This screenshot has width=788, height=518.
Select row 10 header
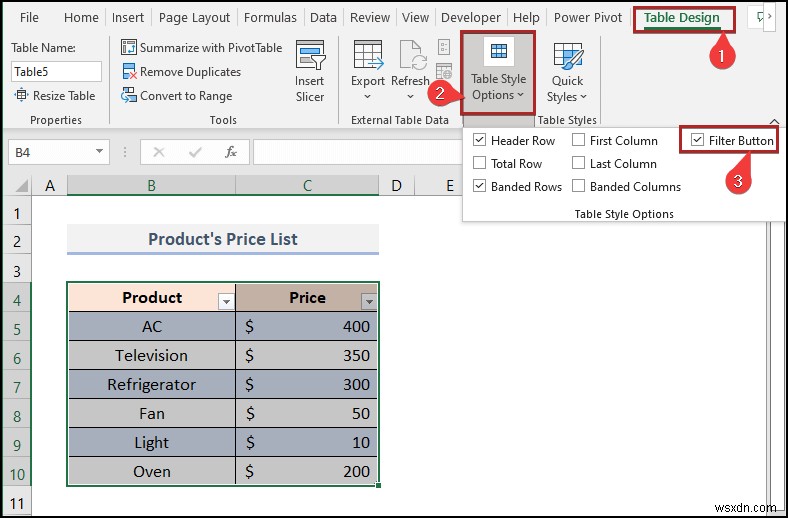coord(17,474)
